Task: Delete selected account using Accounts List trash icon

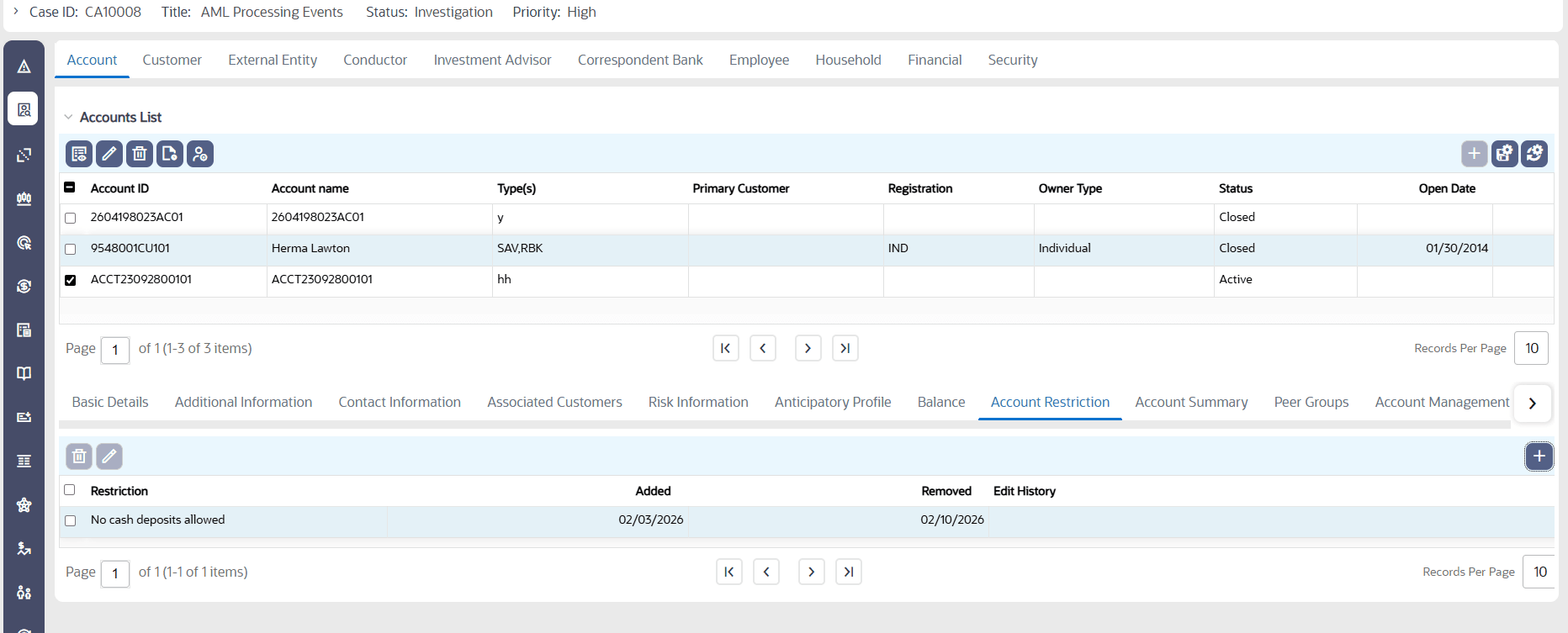Action: (140, 154)
